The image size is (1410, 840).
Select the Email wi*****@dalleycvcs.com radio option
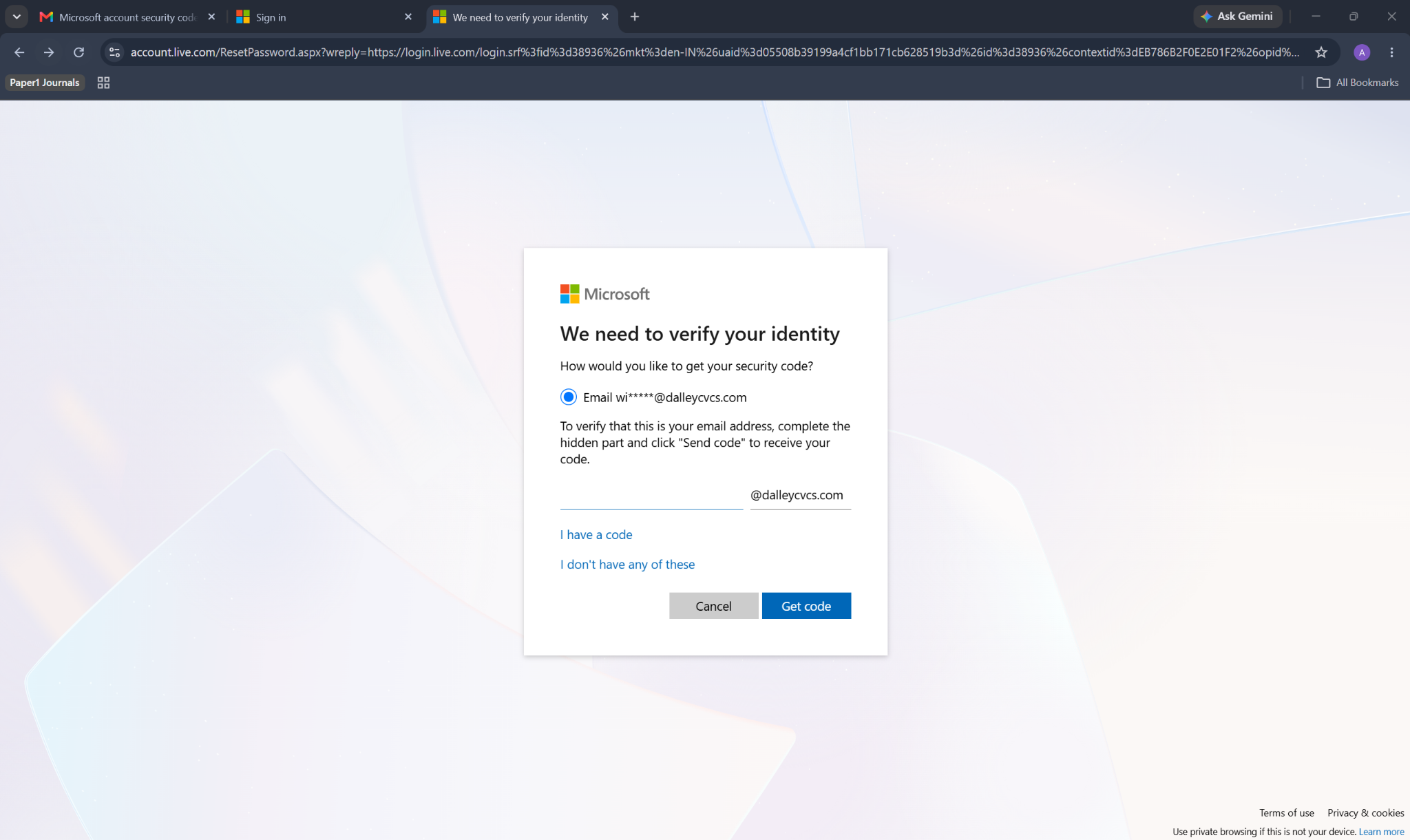pyautogui.click(x=568, y=397)
